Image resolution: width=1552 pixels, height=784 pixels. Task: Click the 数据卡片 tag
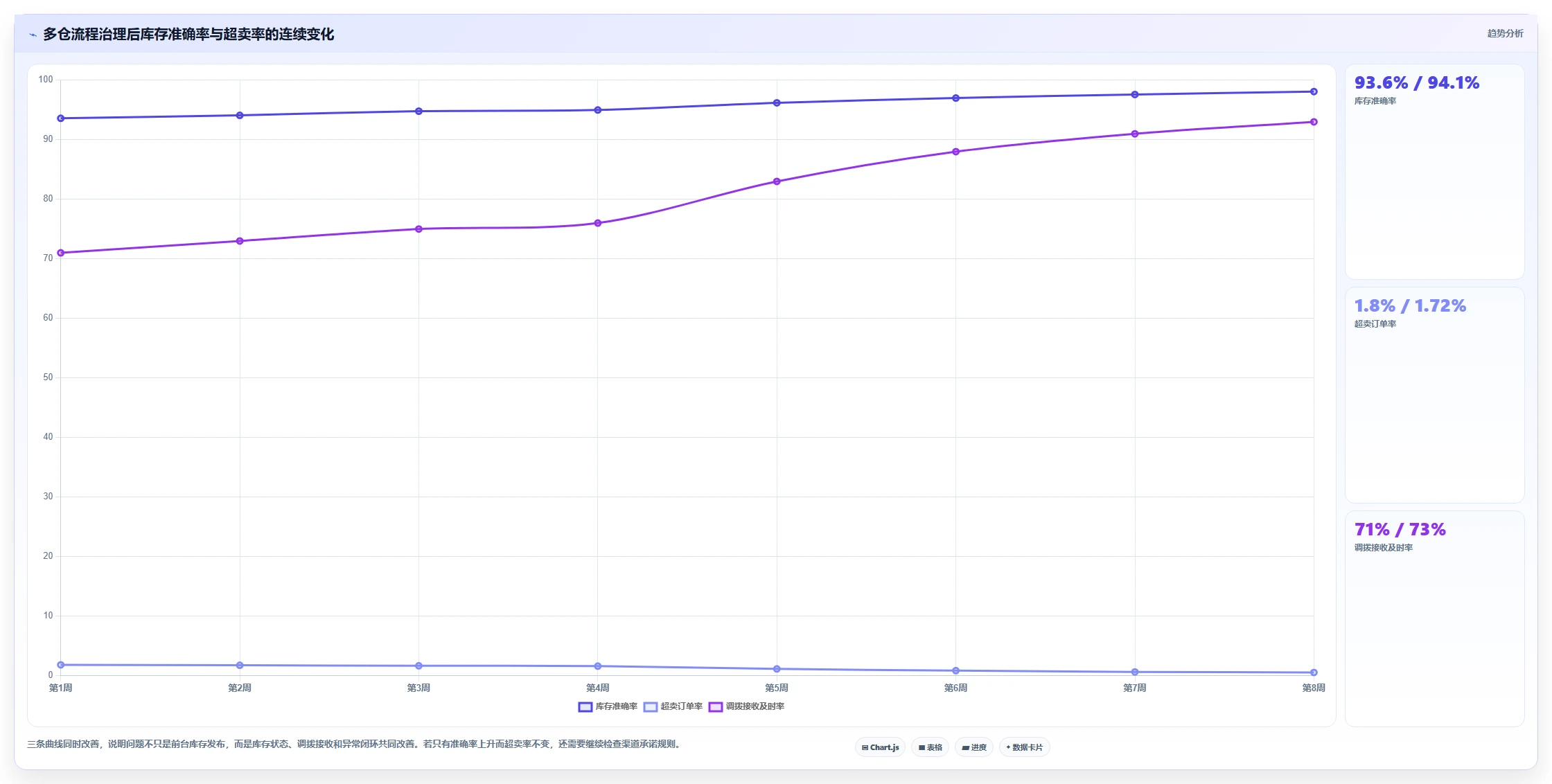point(1024,747)
